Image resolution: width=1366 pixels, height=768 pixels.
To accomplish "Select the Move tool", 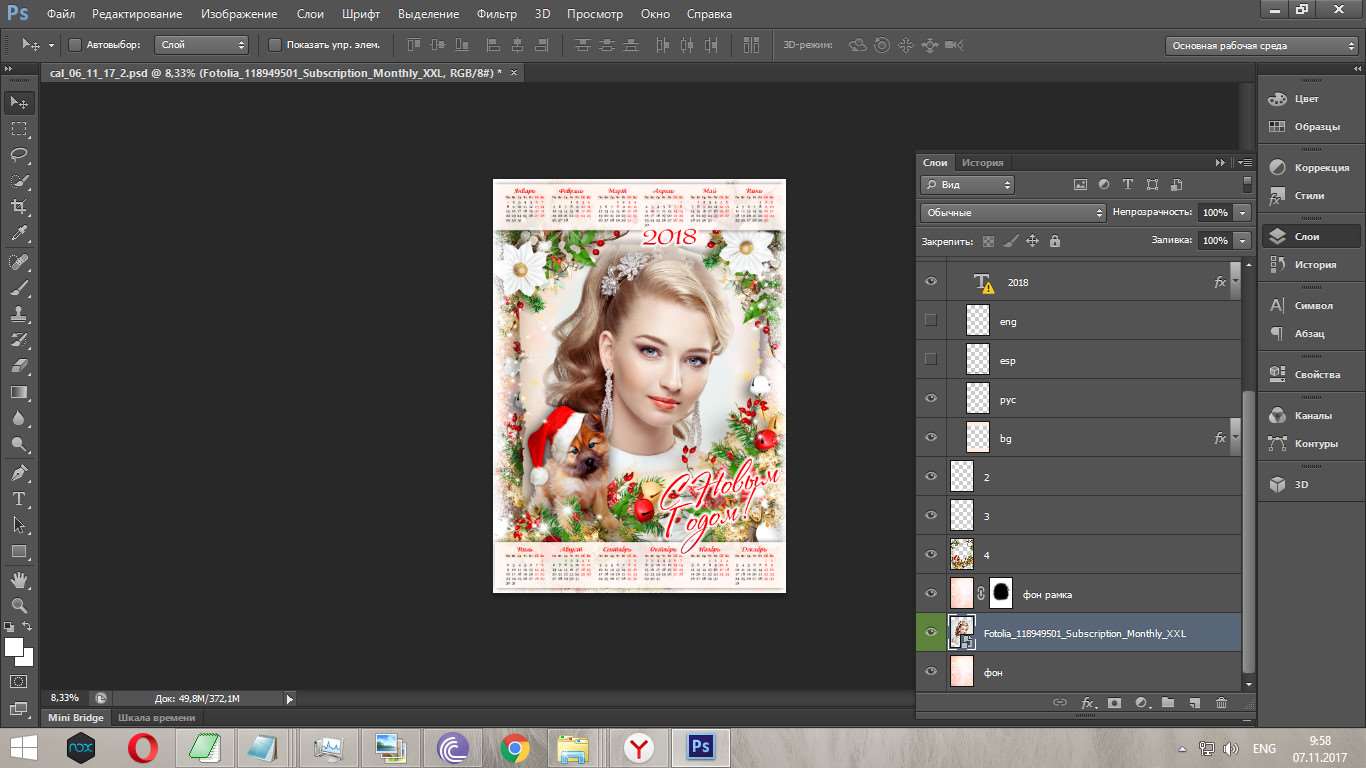I will (x=19, y=102).
